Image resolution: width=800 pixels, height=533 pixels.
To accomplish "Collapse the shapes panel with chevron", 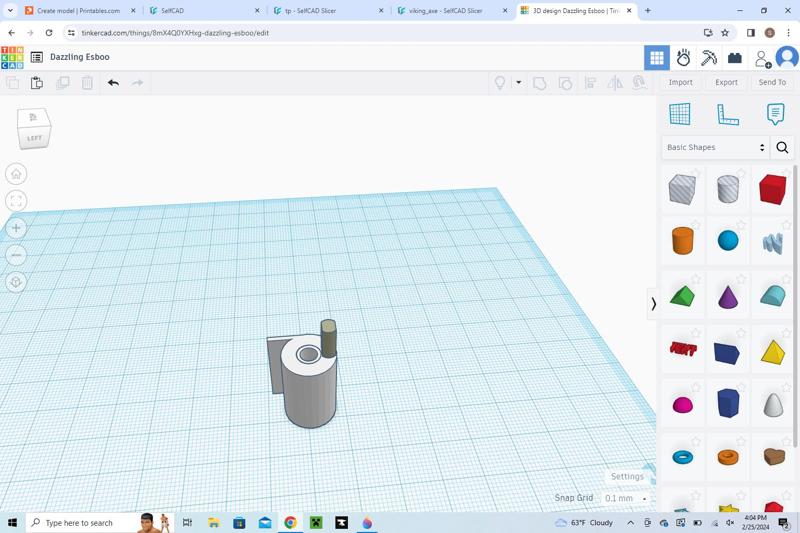I will 654,303.
